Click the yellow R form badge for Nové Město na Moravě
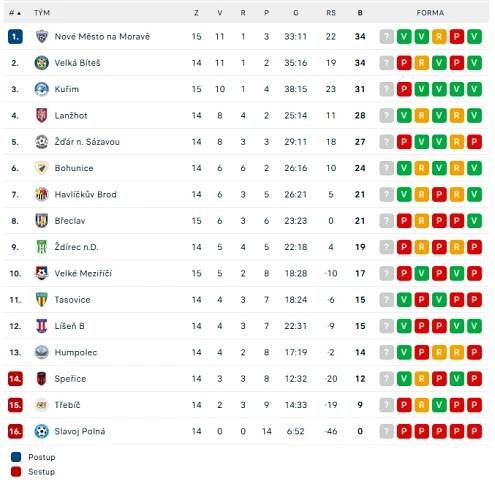This screenshot has width=495, height=484. (x=439, y=36)
